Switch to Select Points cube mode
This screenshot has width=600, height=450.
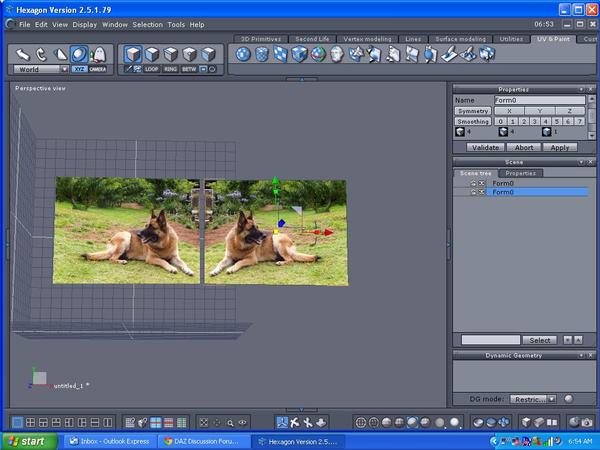[x=190, y=54]
